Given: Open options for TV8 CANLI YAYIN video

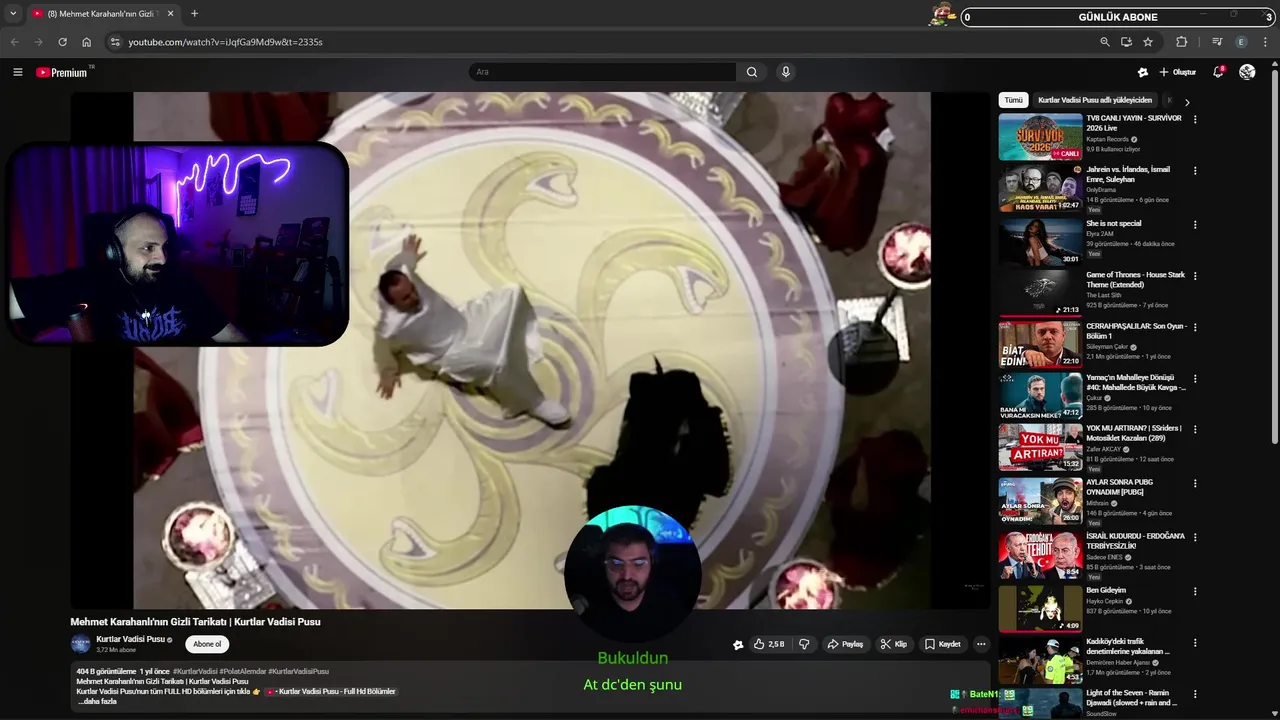Looking at the screenshot, I should [x=1195, y=119].
